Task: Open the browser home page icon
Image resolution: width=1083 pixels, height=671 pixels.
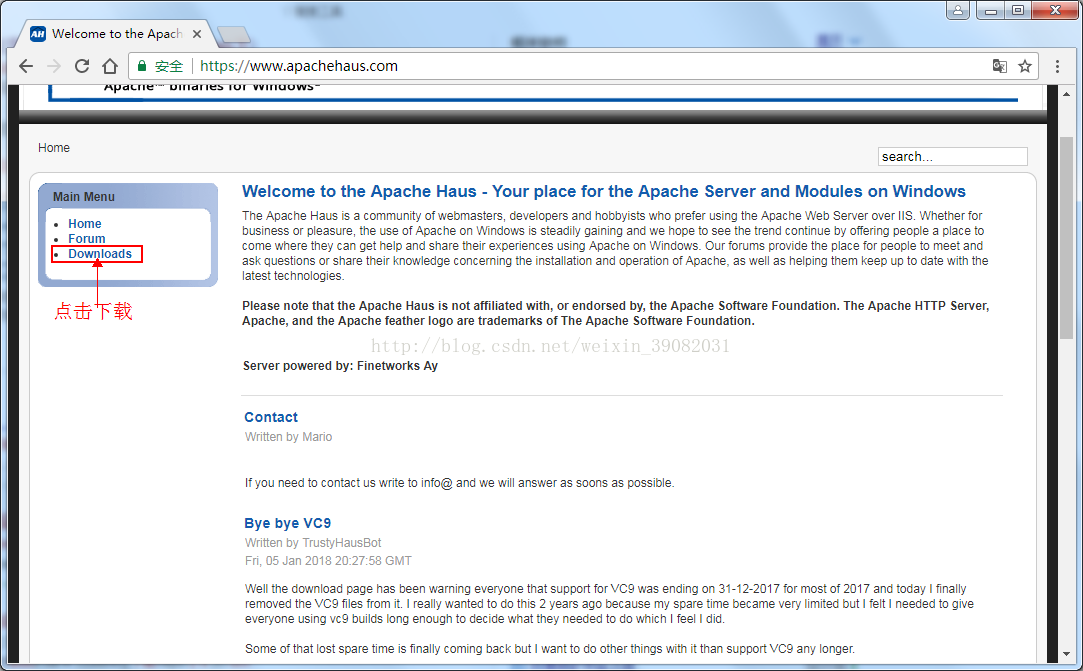Action: (x=110, y=66)
